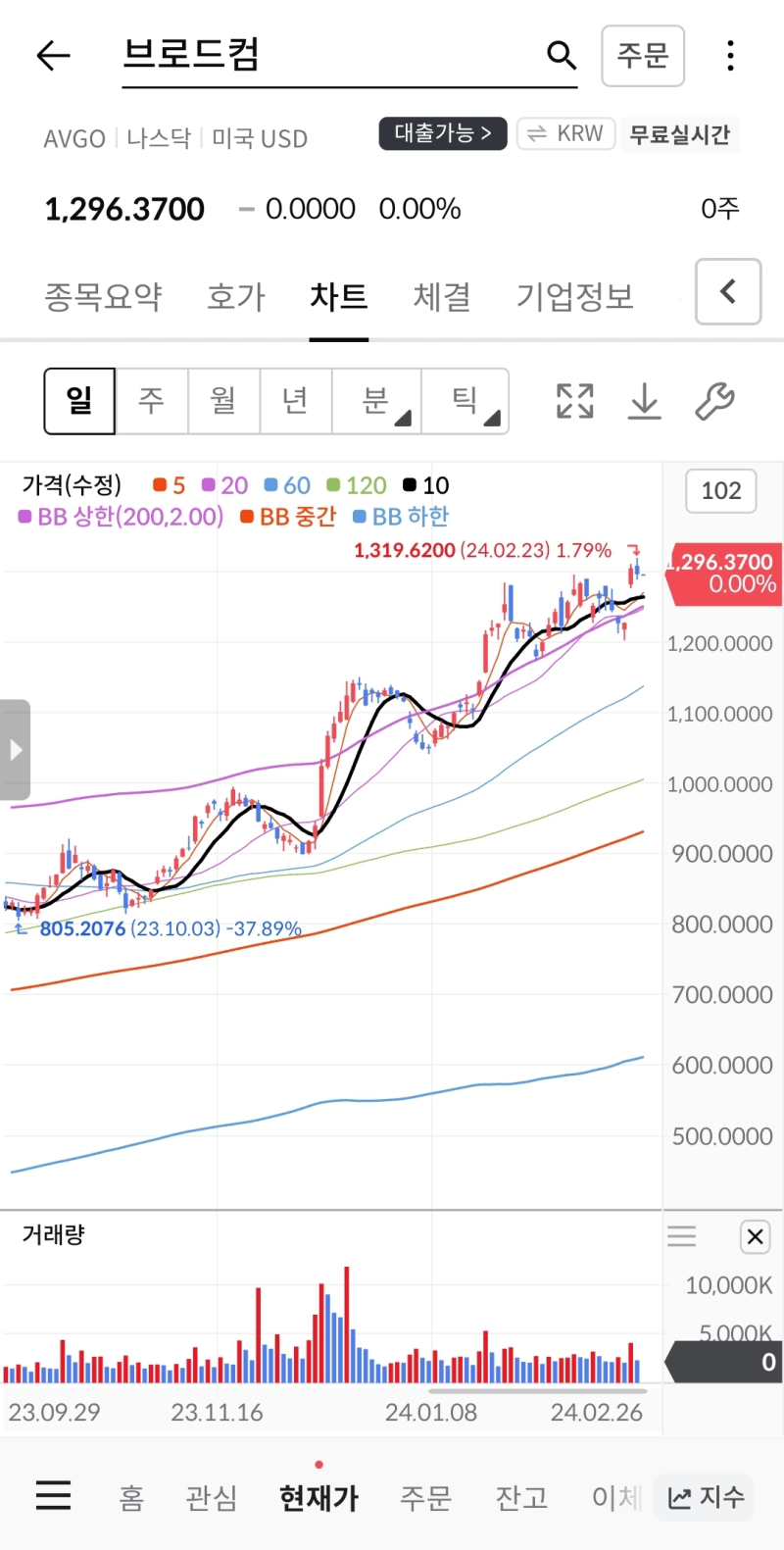The height and width of the screenshot is (1550, 784).
Task: Tap the 24.01.08 date axis label
Action: click(x=431, y=1413)
